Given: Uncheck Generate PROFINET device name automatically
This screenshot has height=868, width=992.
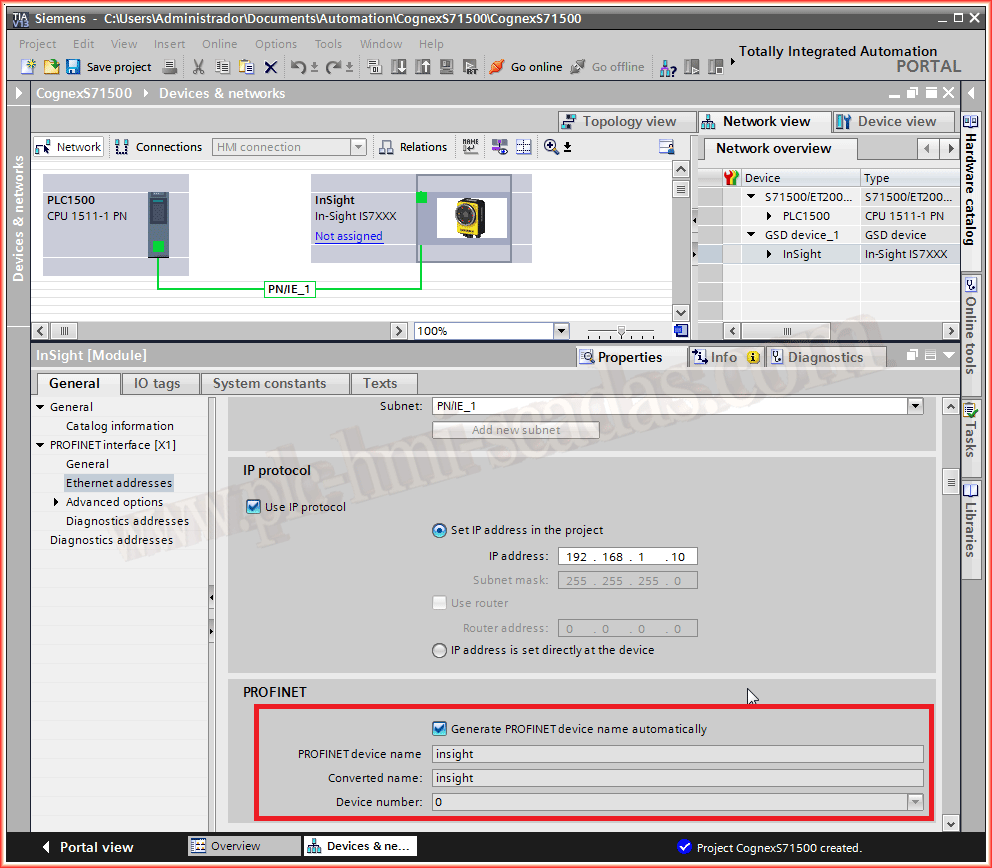Looking at the screenshot, I should click(439, 729).
